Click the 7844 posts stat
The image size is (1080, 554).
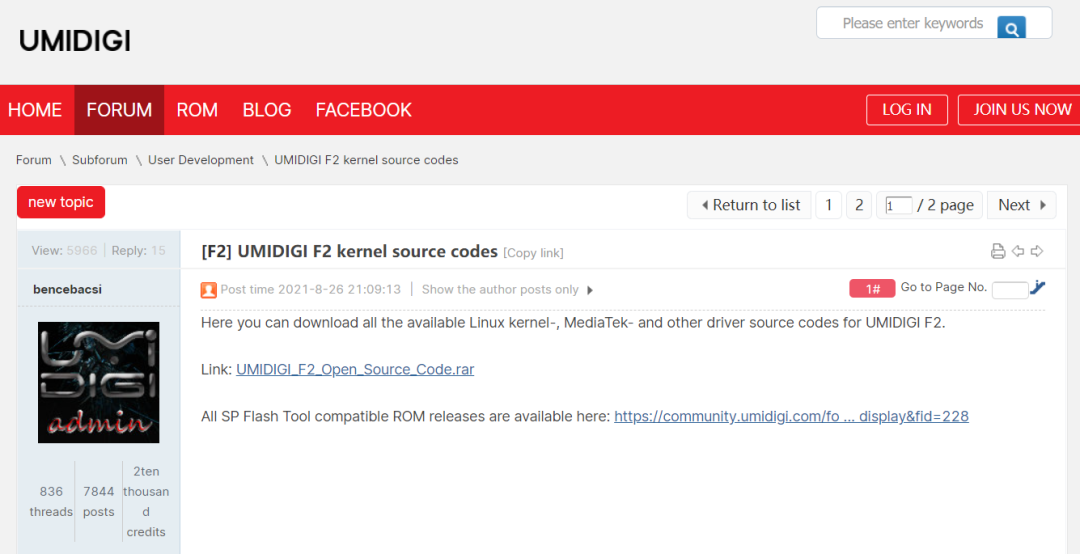point(98,502)
